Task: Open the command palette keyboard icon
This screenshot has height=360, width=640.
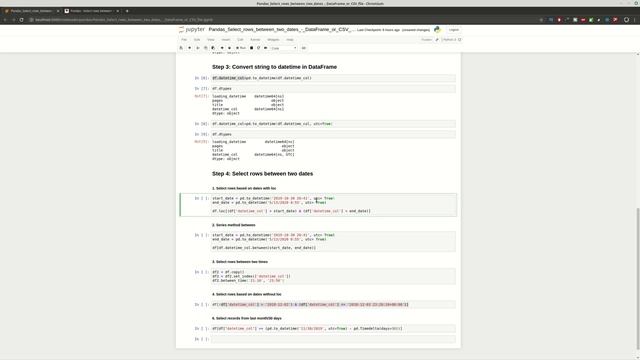Action: (304, 48)
